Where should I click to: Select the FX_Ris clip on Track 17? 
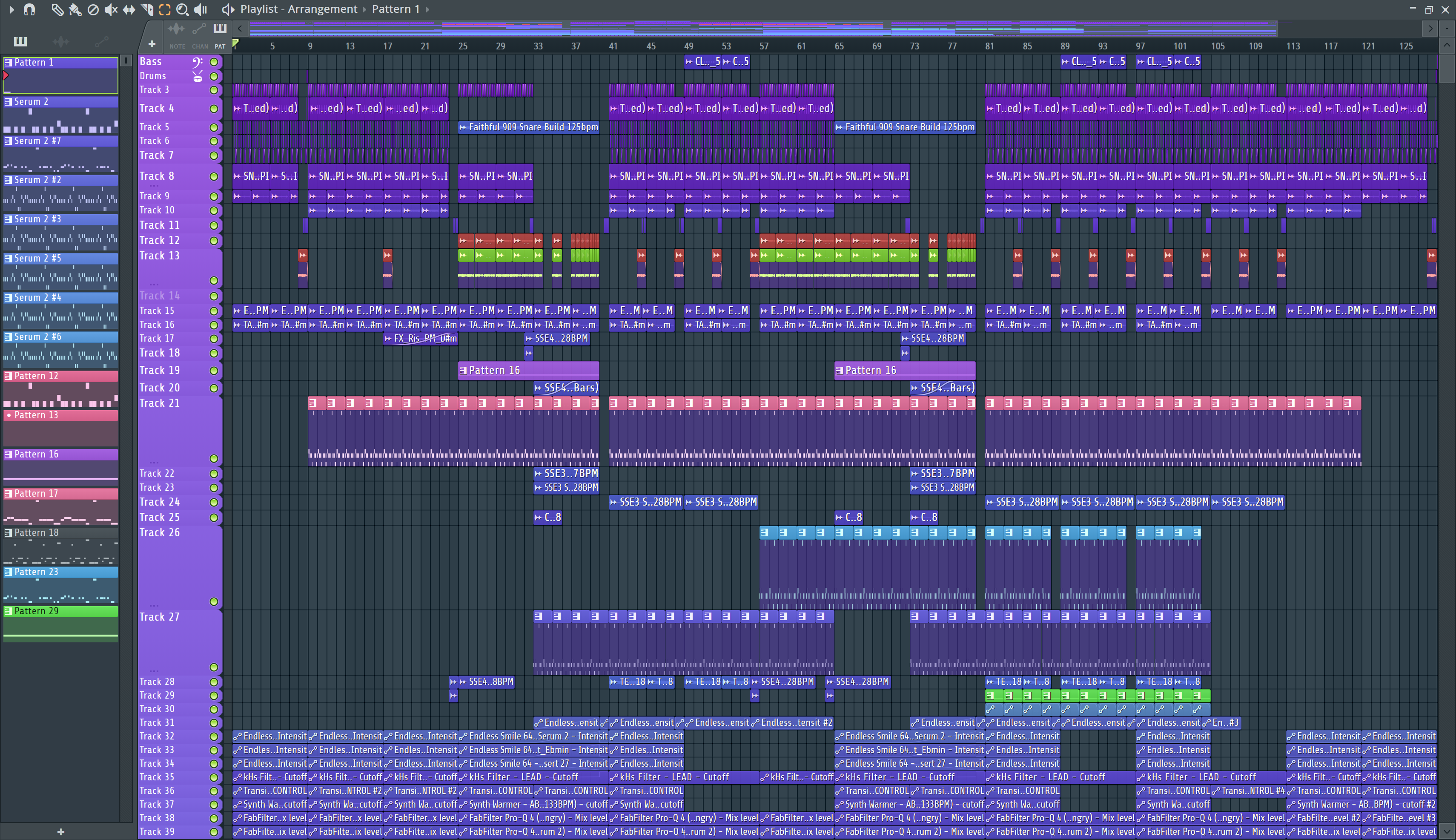pyautogui.click(x=420, y=339)
